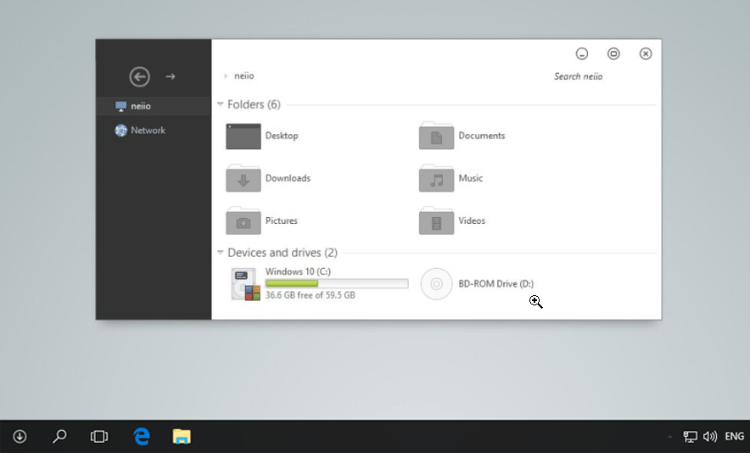Open File Explorer from taskbar
This screenshot has height=453, width=750.
tap(182, 436)
